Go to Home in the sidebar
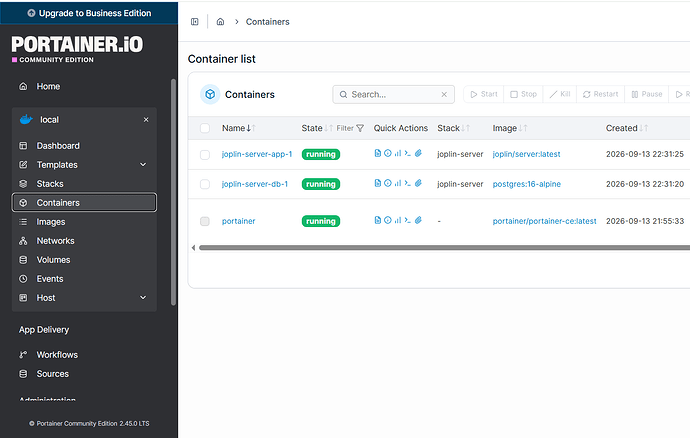 click(84, 86)
